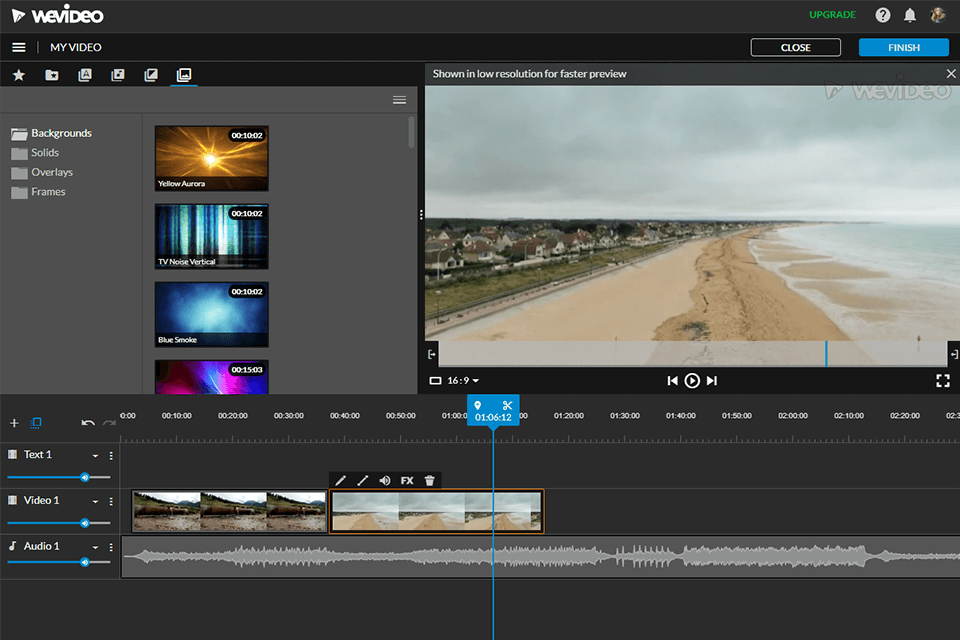The height and width of the screenshot is (640, 960).
Task: Select the Overlays folder
Action: (42, 172)
